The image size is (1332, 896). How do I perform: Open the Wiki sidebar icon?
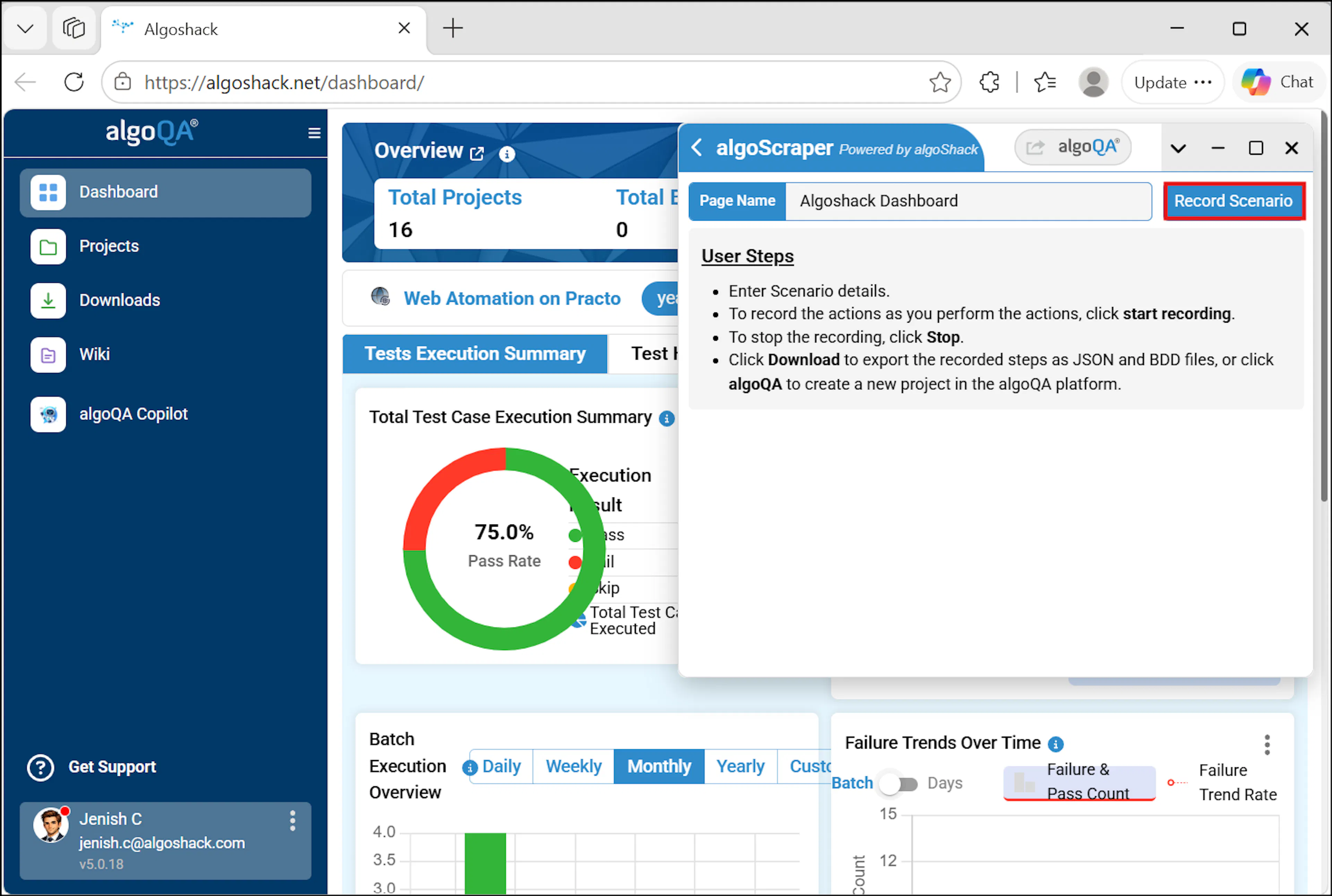(48, 355)
